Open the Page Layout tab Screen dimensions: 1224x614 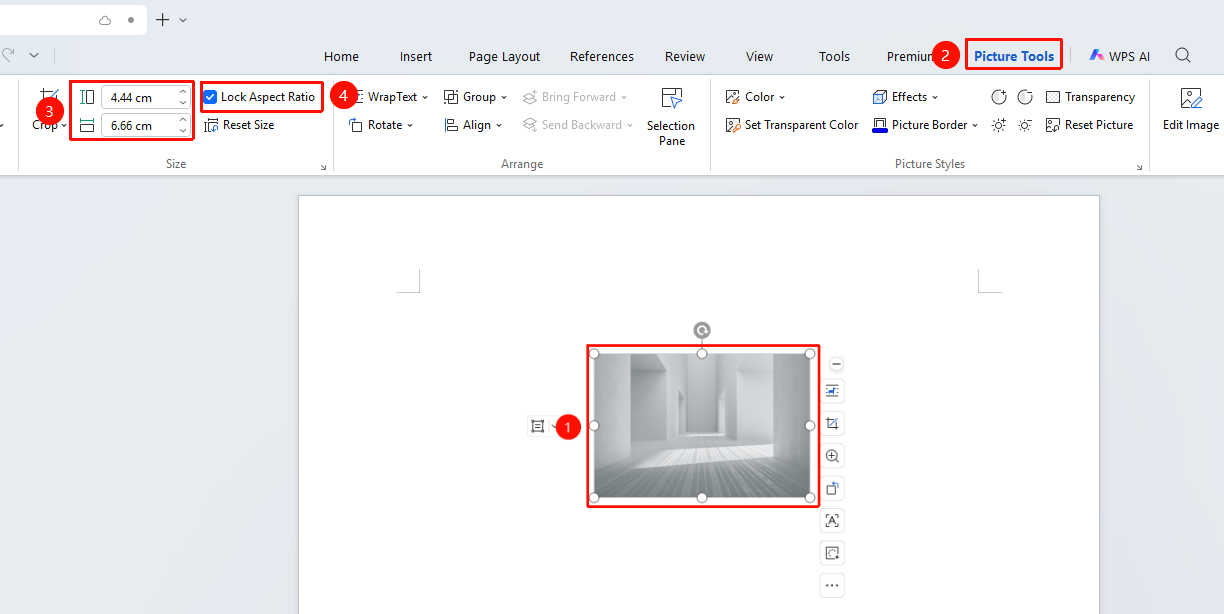[x=504, y=56]
